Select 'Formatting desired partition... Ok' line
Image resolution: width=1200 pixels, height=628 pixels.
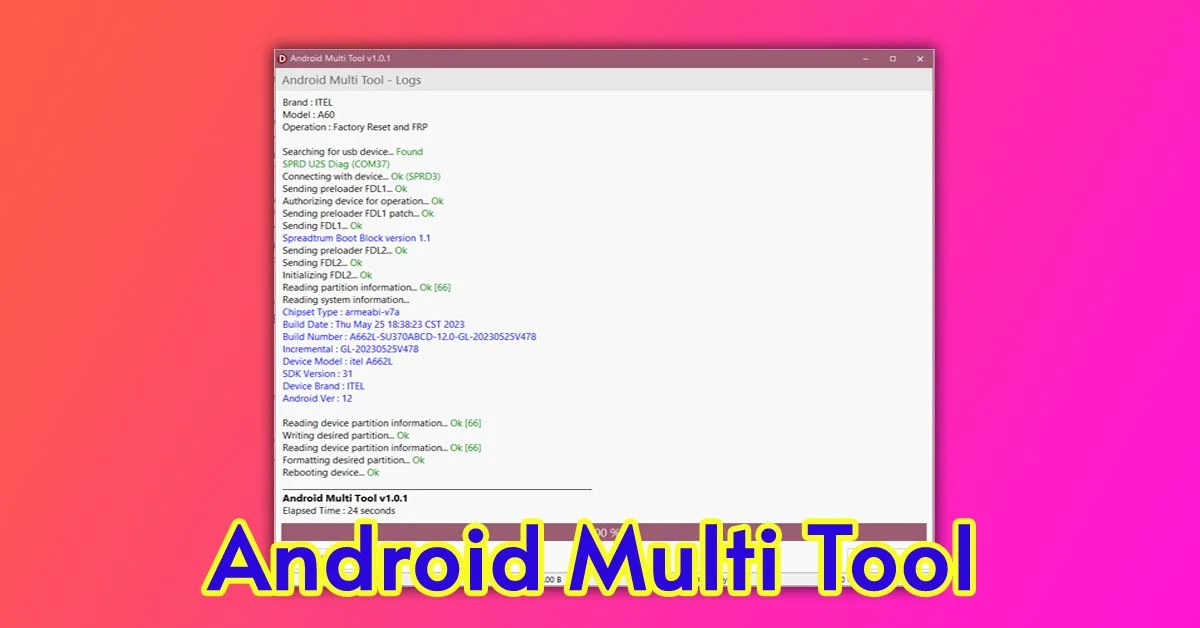(x=354, y=460)
